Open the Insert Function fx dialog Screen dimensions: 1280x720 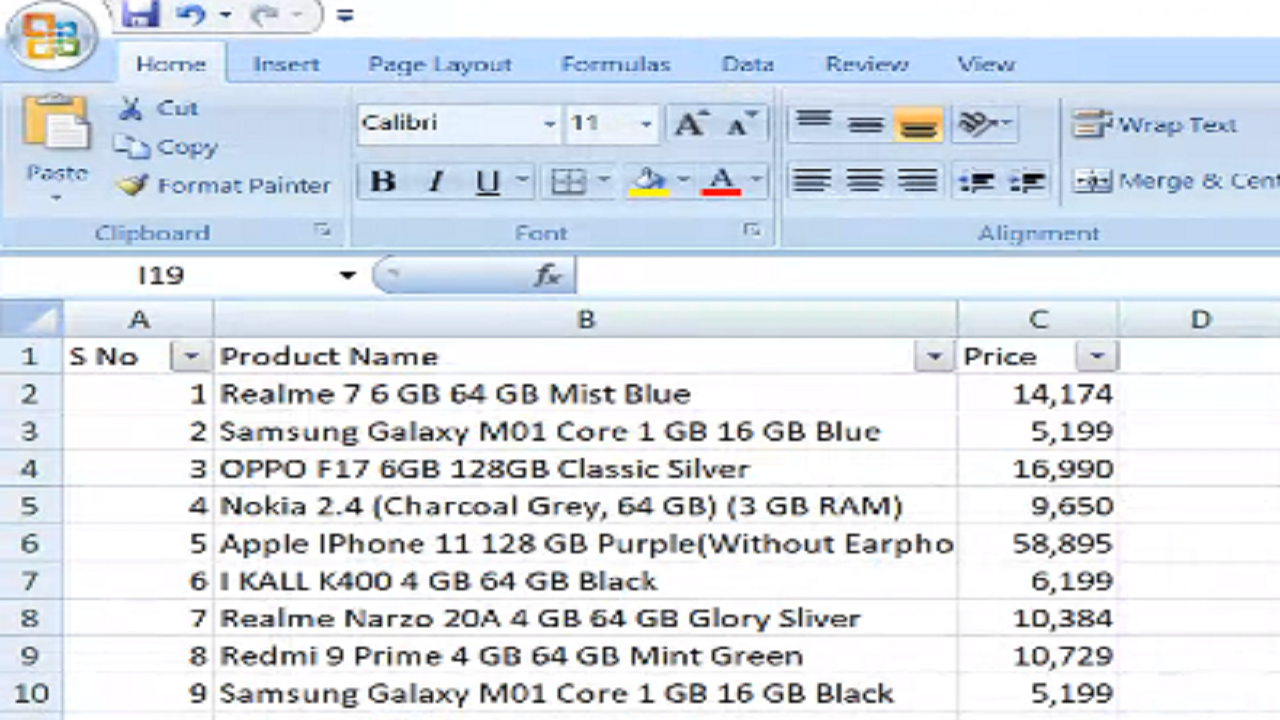[547, 276]
